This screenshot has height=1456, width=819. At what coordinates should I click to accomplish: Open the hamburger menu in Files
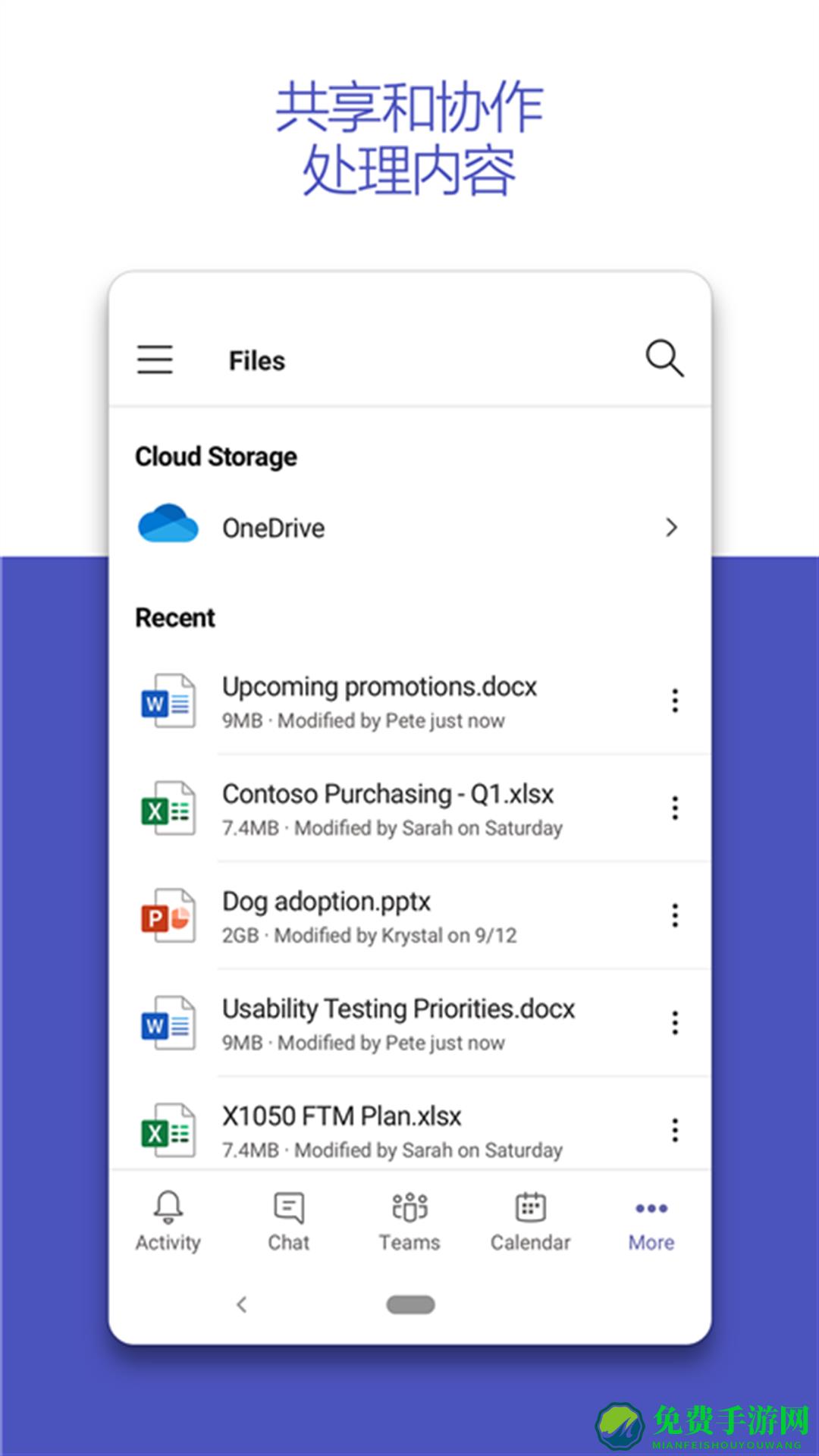155,359
